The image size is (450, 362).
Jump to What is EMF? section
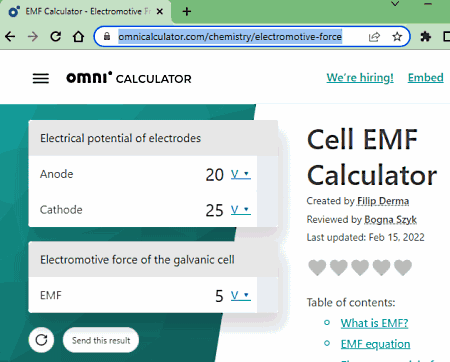pos(374,323)
